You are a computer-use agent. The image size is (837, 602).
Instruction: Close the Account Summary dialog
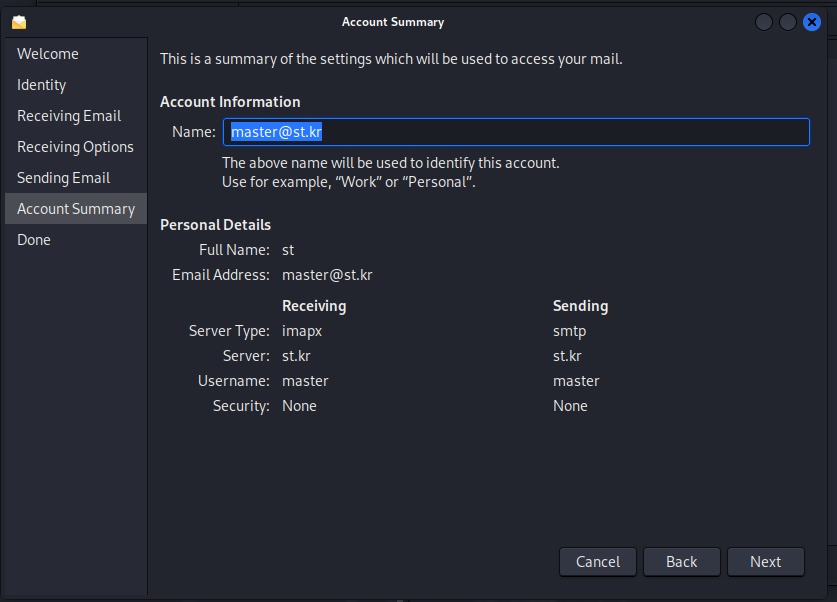pos(811,22)
